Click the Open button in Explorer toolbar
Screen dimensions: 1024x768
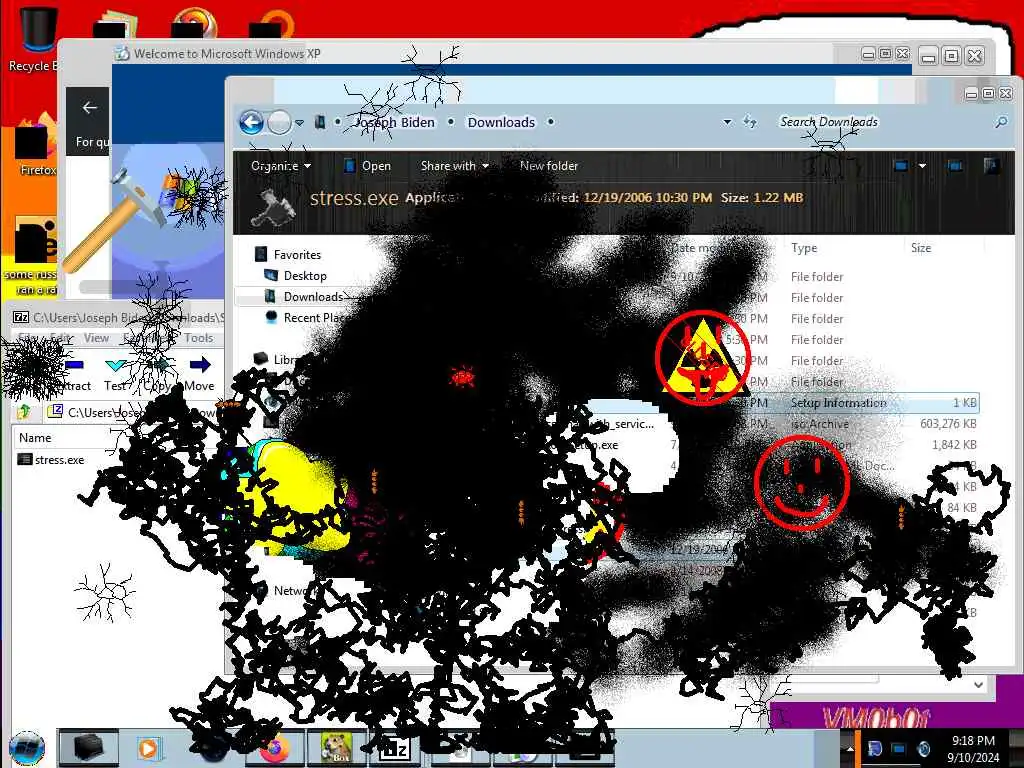(x=368, y=166)
